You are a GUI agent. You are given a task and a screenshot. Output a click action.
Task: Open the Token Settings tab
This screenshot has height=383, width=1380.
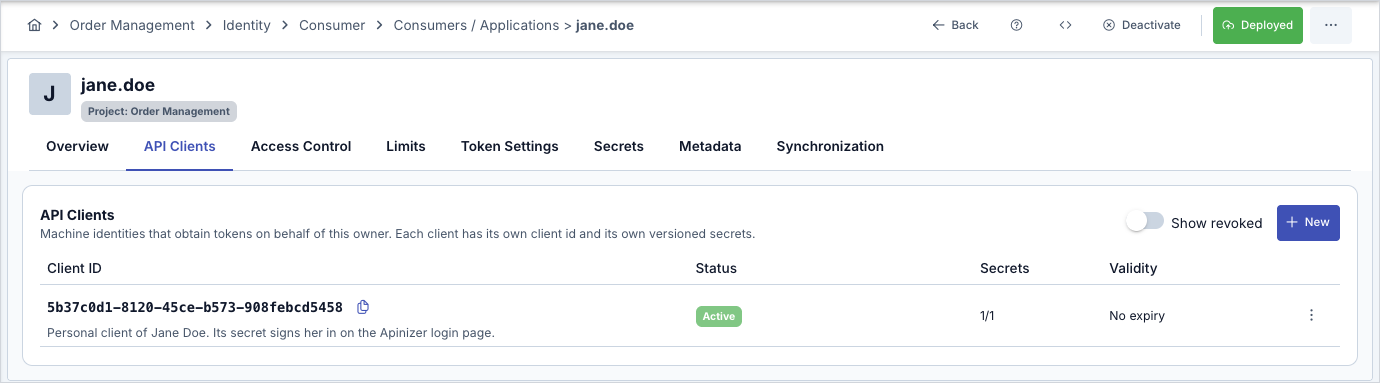(510, 146)
